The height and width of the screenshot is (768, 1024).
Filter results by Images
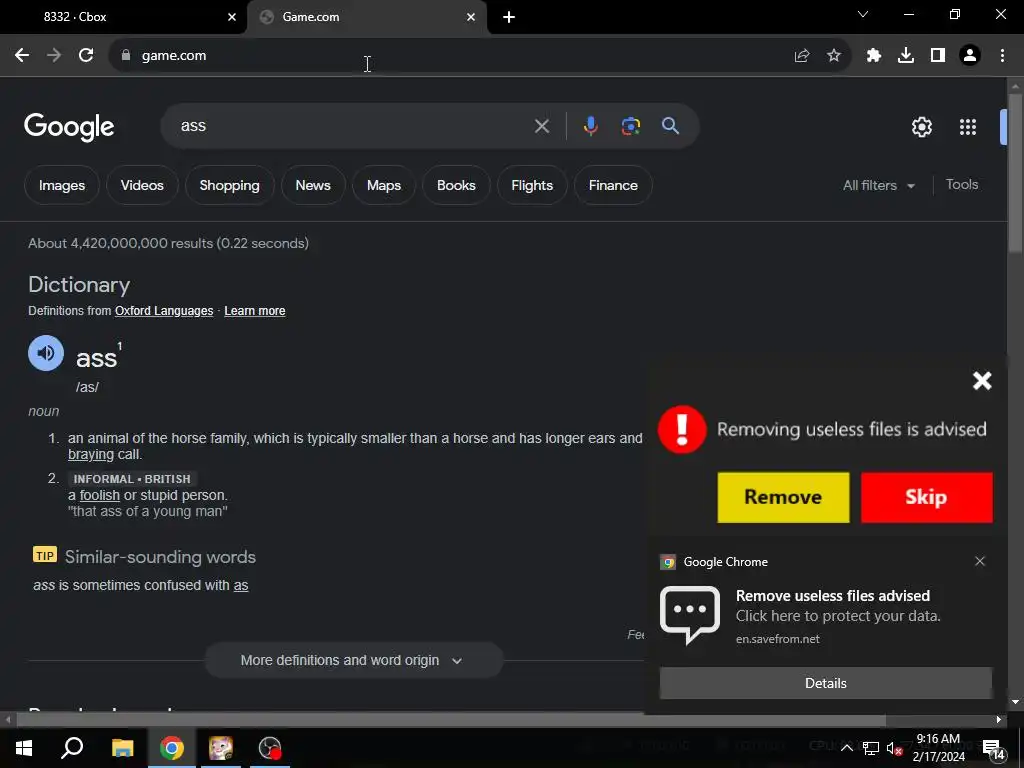tap(62, 185)
